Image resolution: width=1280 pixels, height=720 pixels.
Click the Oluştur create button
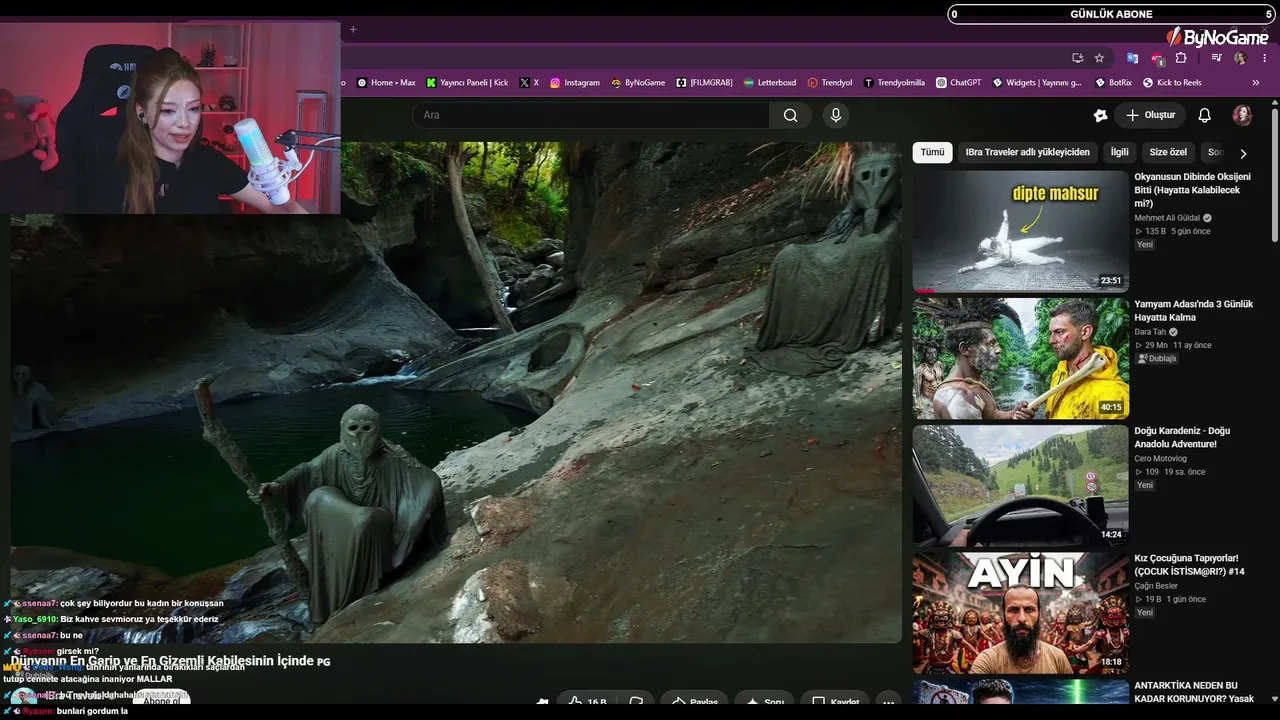(x=1150, y=115)
